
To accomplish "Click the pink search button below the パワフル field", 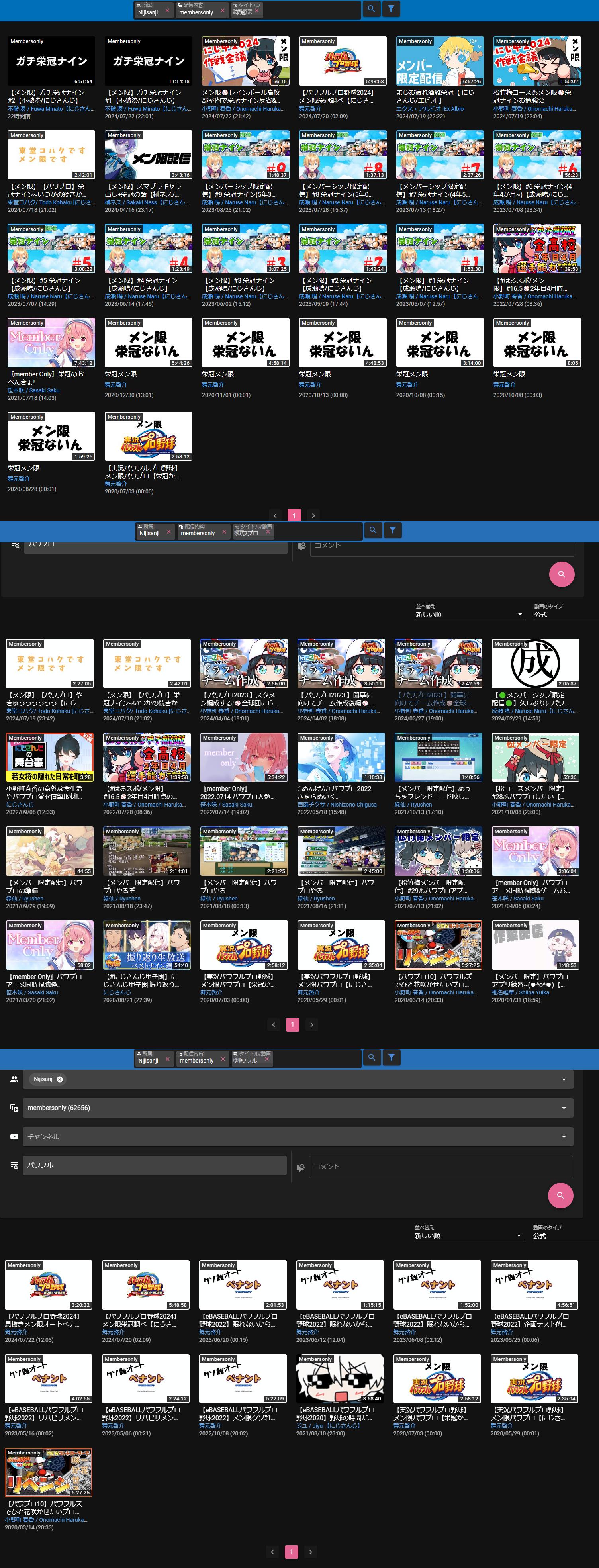I will click(560, 1196).
